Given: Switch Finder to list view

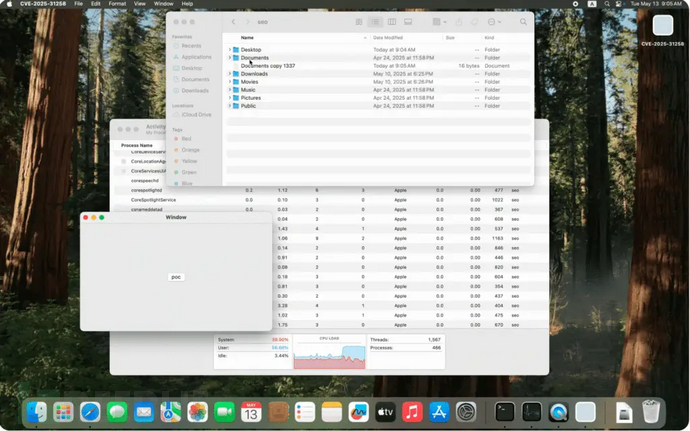Looking at the screenshot, I should 375,22.
